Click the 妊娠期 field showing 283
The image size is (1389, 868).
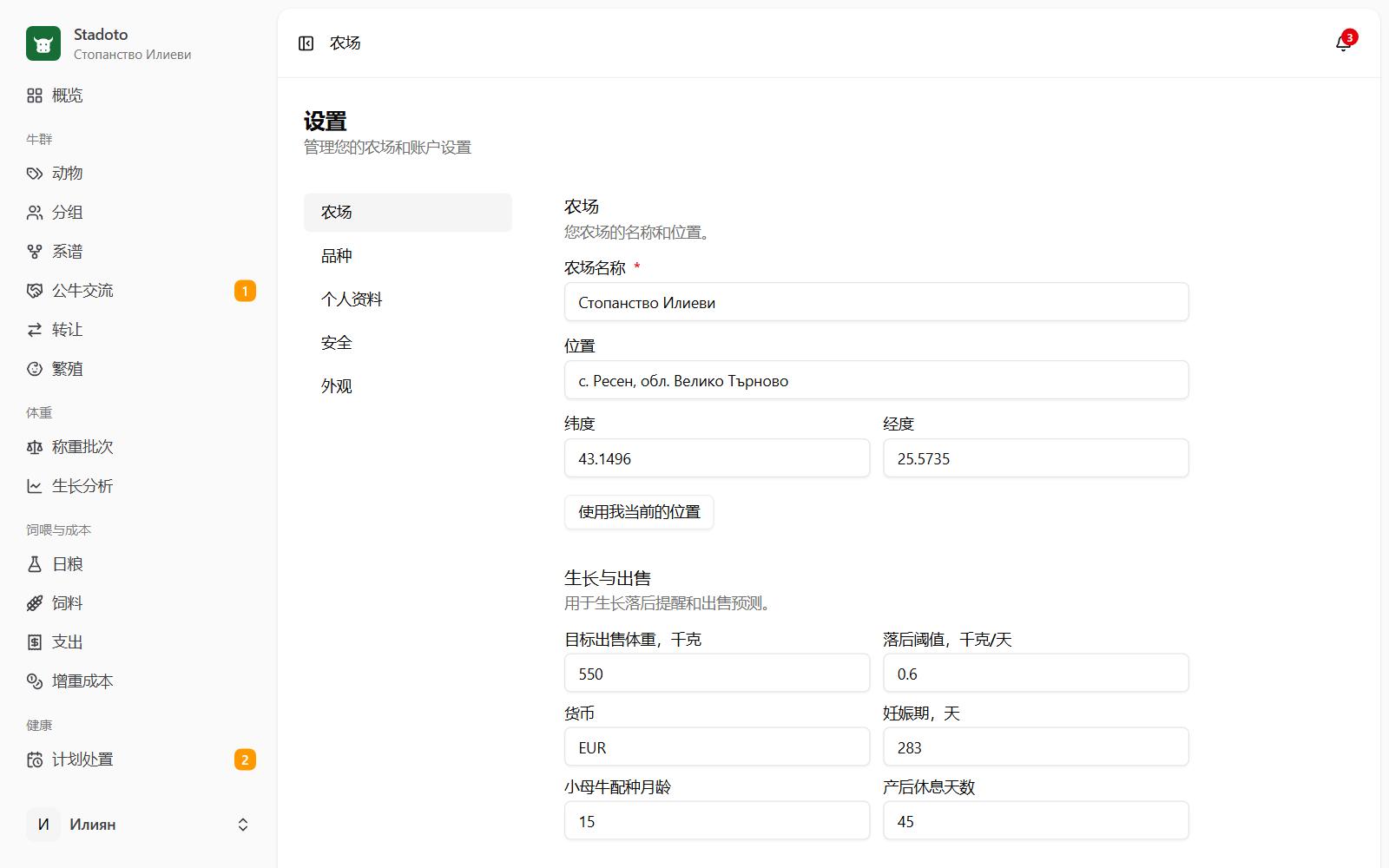[x=1036, y=747]
